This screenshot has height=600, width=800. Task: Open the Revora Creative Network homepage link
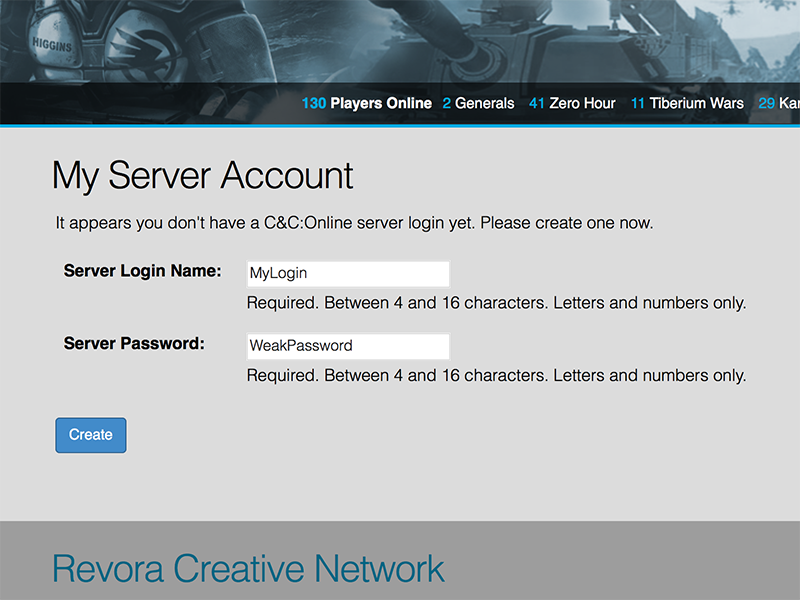[247, 568]
